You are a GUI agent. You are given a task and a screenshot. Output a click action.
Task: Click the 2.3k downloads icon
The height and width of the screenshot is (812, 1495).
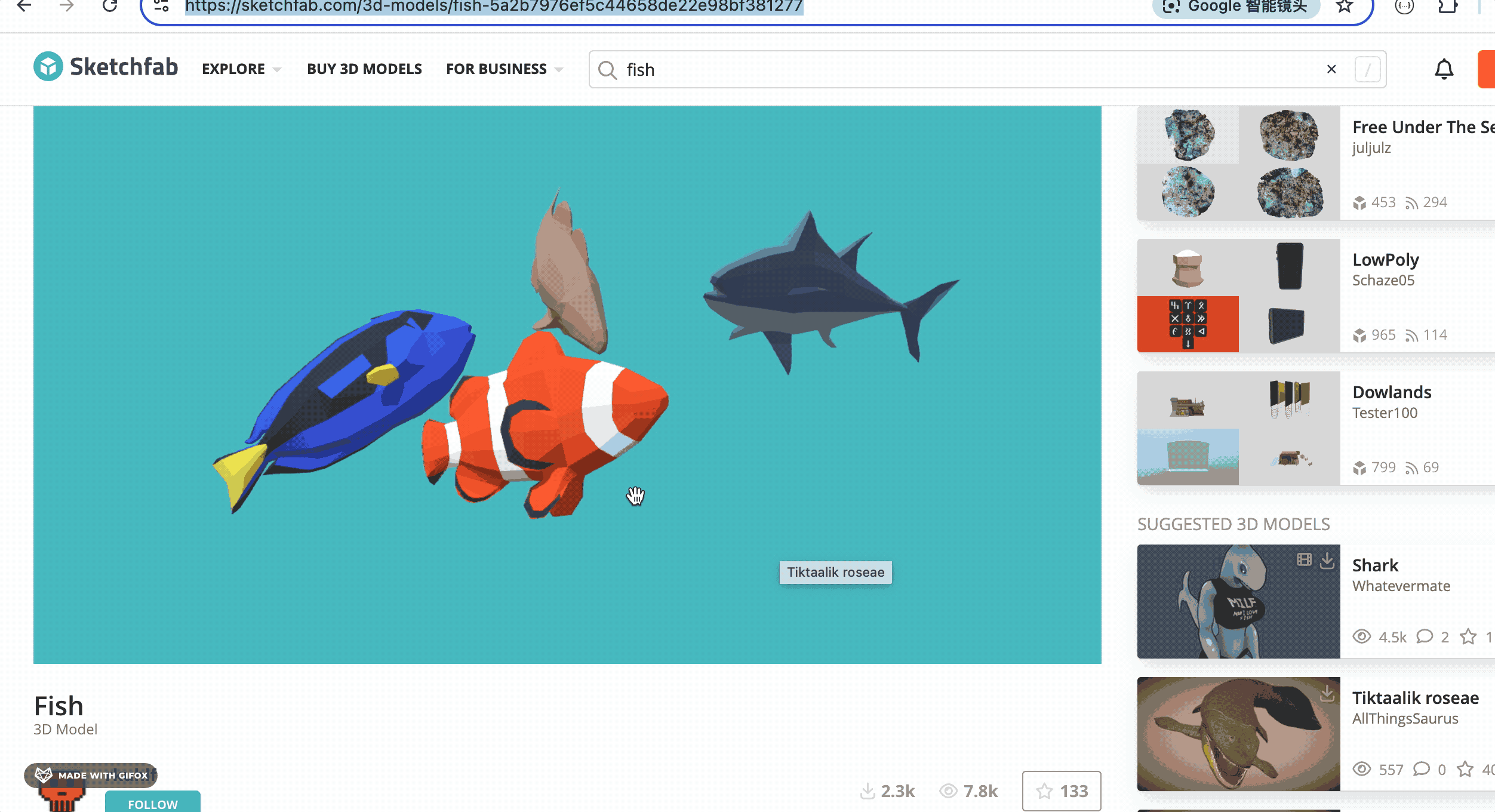[x=867, y=792]
